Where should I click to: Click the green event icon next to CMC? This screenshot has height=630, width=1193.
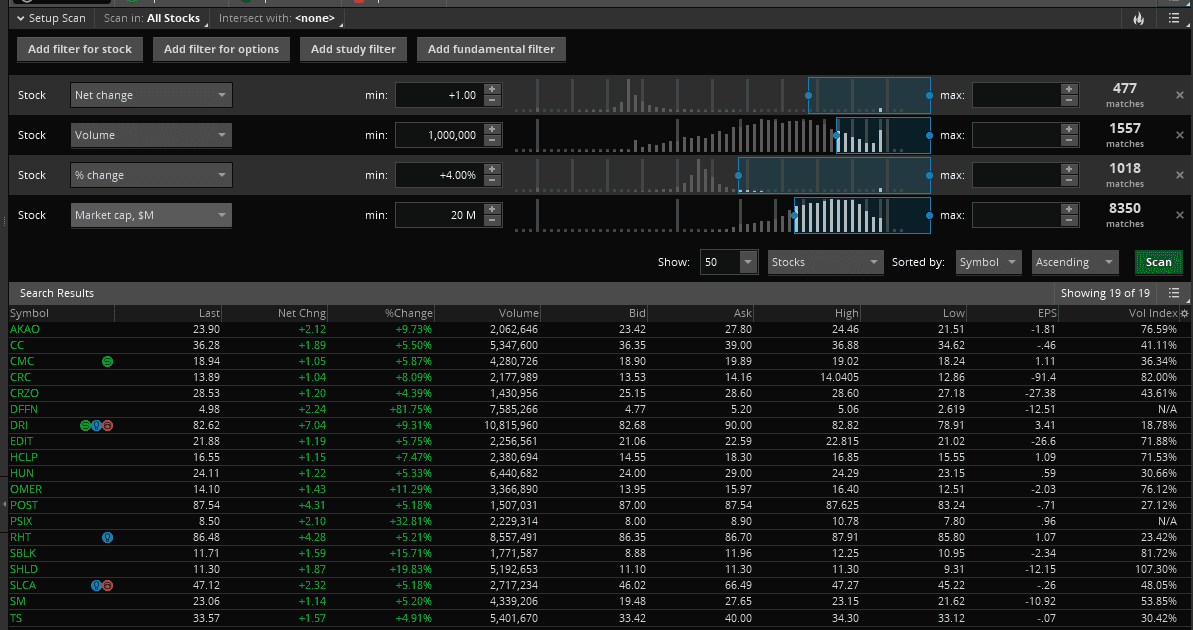pos(107,361)
